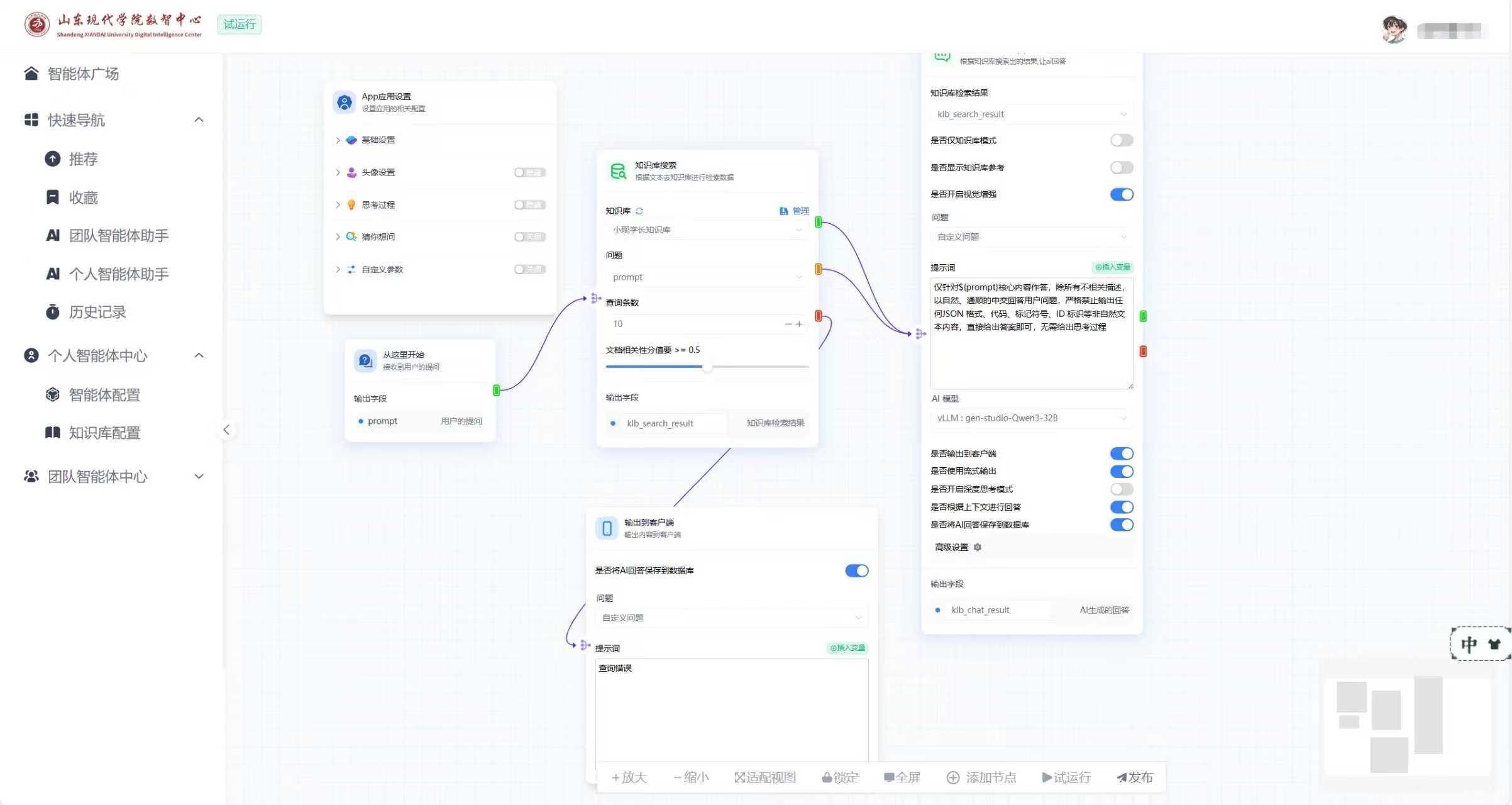Image resolution: width=1512 pixels, height=805 pixels.
Task: Click 添加节点 plus icon in toolbar
Action: pyautogui.click(x=953, y=778)
